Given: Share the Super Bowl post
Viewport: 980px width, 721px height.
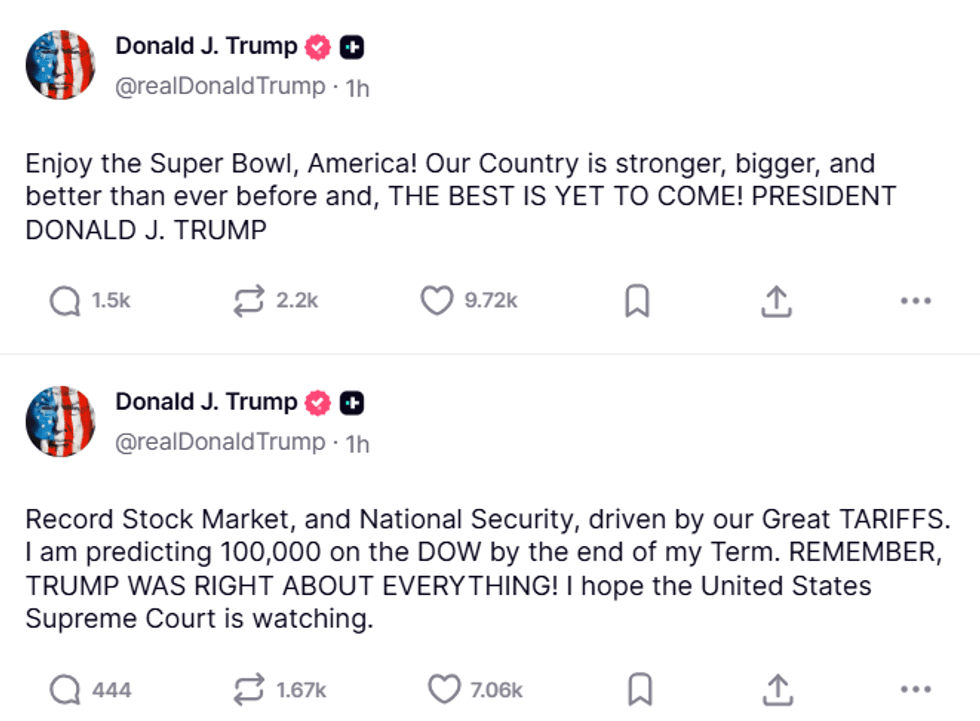Looking at the screenshot, I should click(778, 300).
